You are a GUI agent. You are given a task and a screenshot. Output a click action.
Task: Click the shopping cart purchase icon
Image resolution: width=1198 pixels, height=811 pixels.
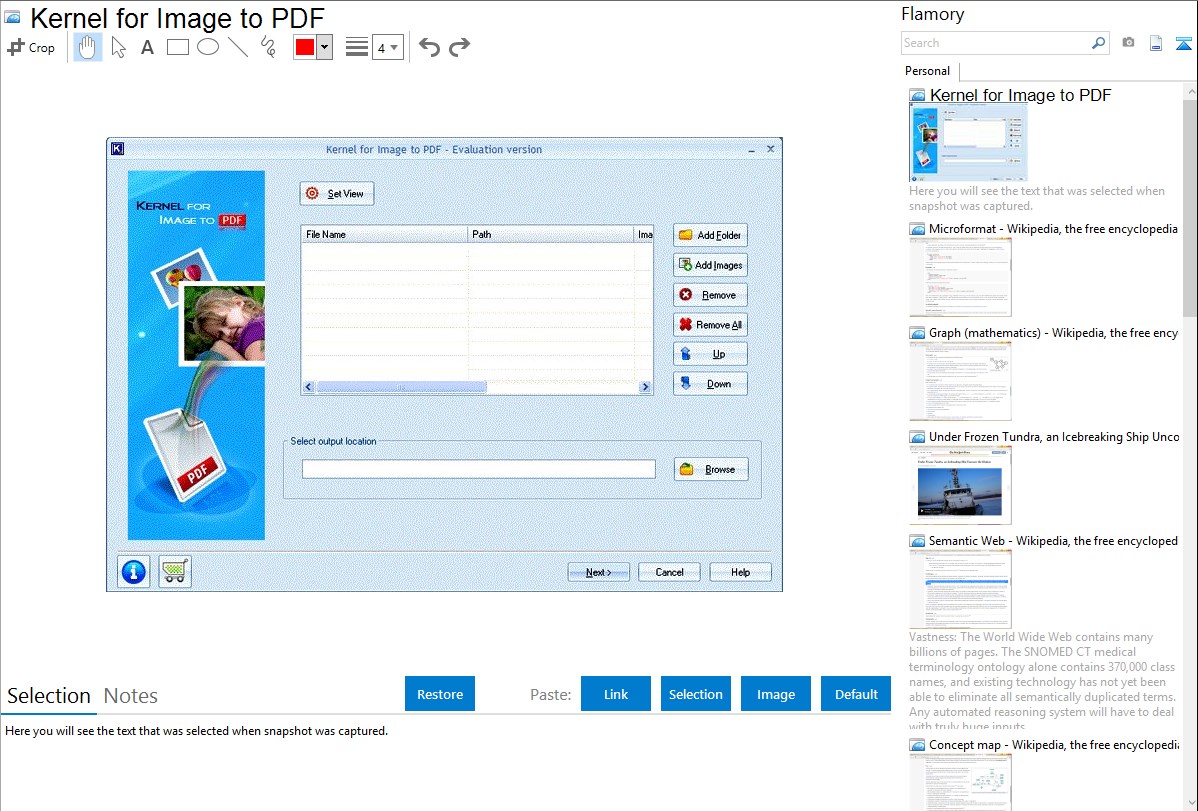[175, 571]
